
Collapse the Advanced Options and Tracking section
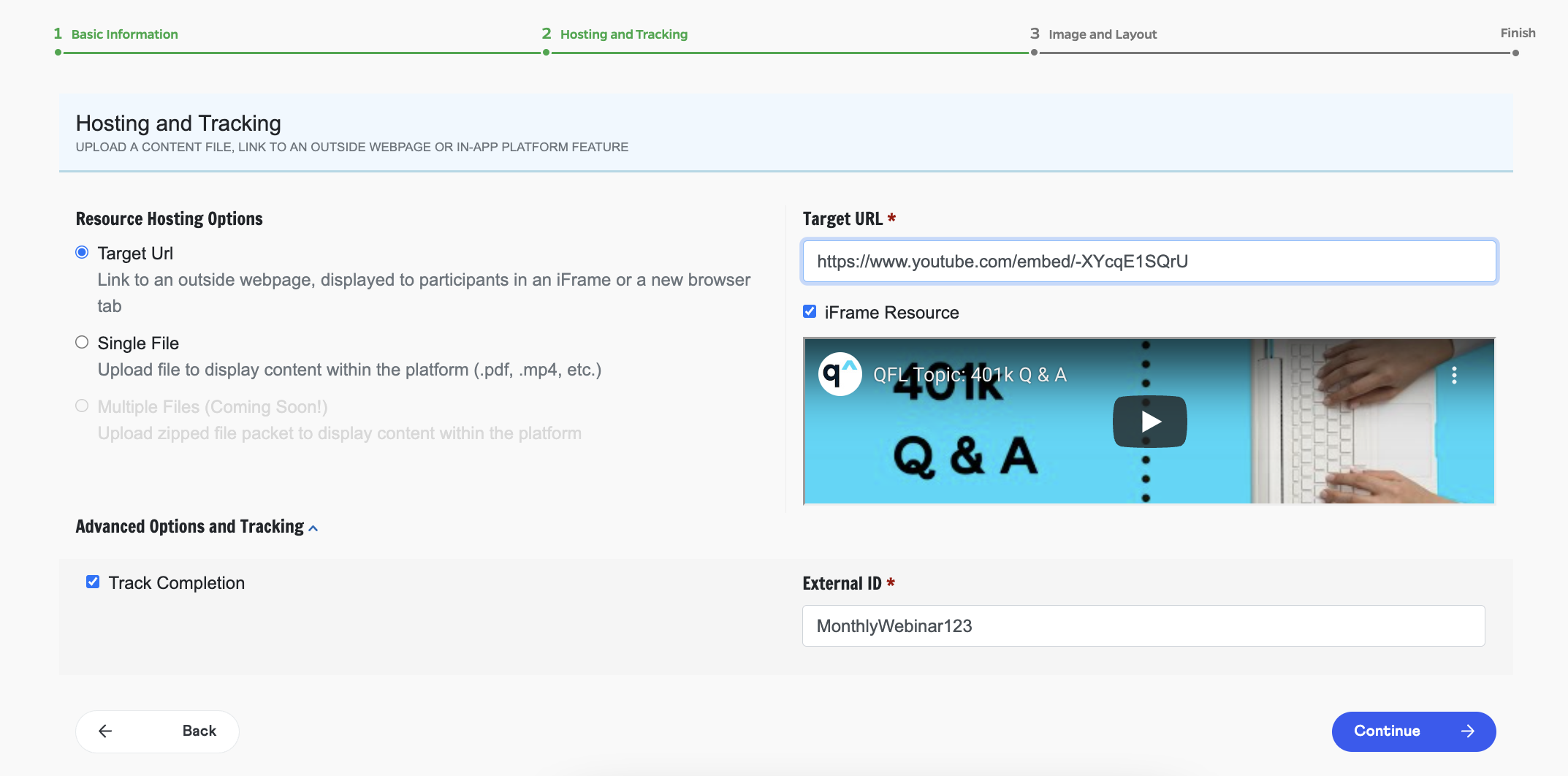313,528
